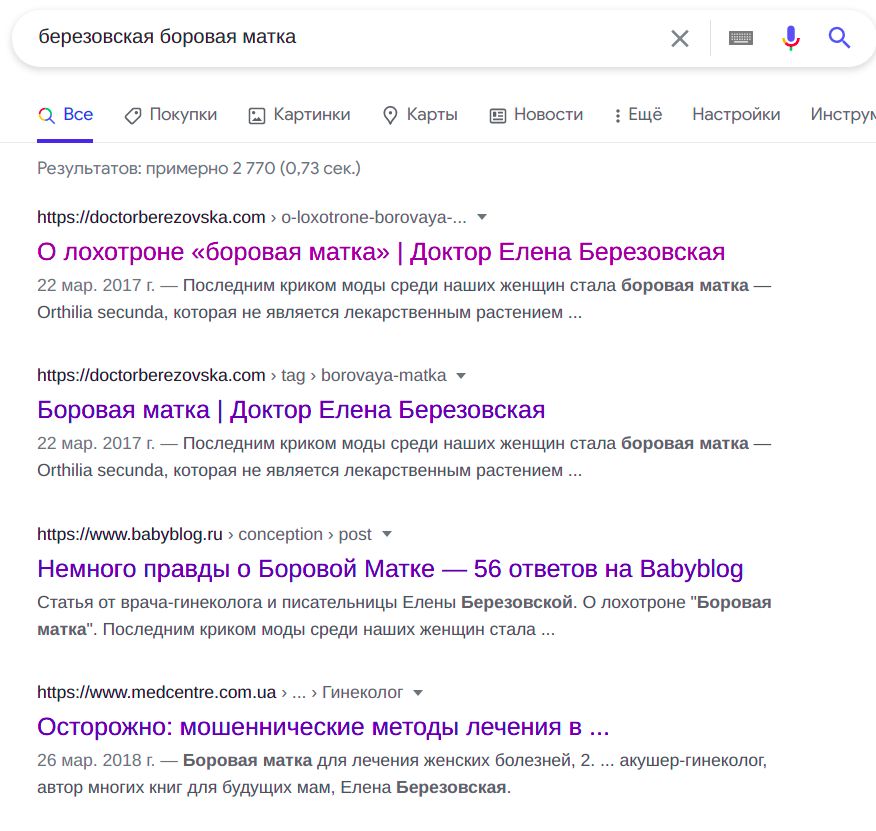
Task: Open dropdown arrow beside babyblog.ru result URL
Action: (x=387, y=534)
